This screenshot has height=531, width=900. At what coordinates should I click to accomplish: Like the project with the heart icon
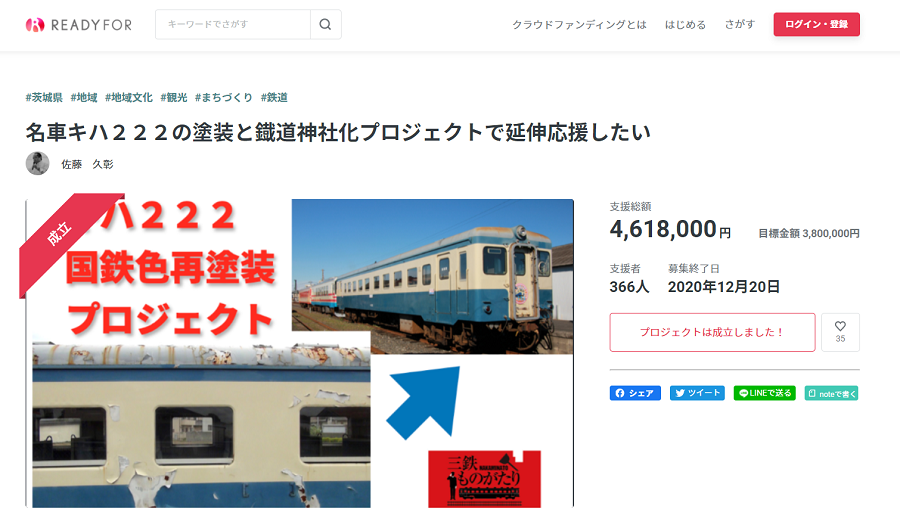840,332
